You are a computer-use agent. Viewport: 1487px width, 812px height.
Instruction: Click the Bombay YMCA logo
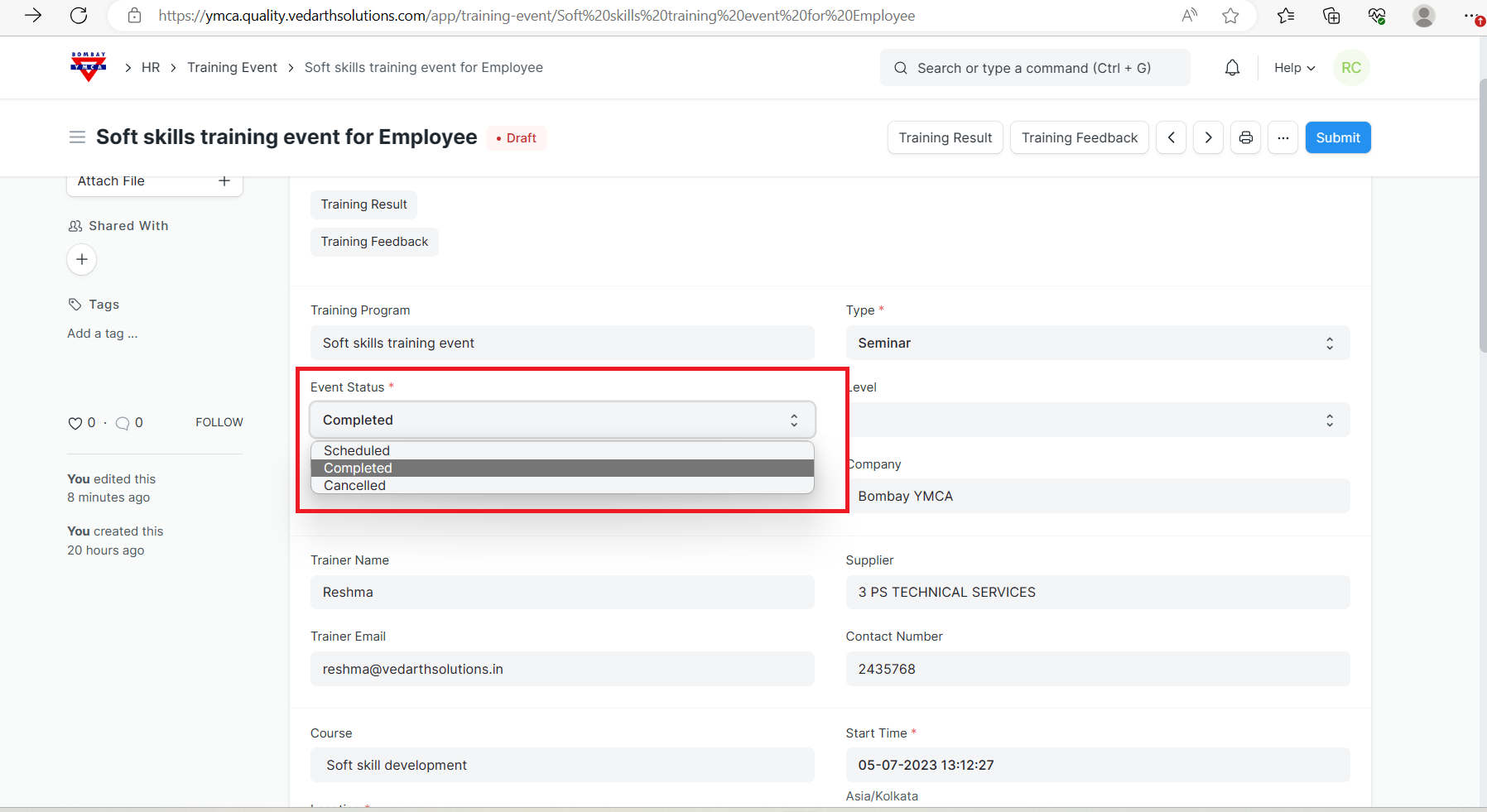pyautogui.click(x=89, y=67)
